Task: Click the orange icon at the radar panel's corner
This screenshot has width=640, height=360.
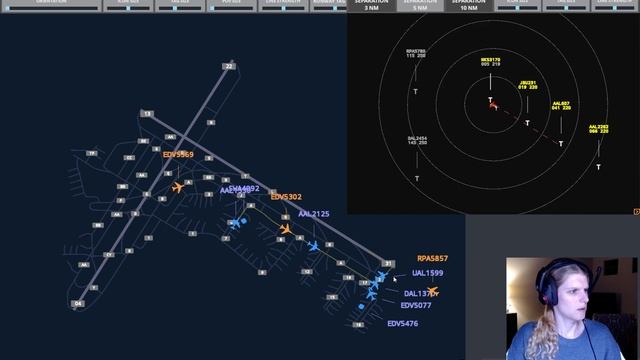Action: 636,211
